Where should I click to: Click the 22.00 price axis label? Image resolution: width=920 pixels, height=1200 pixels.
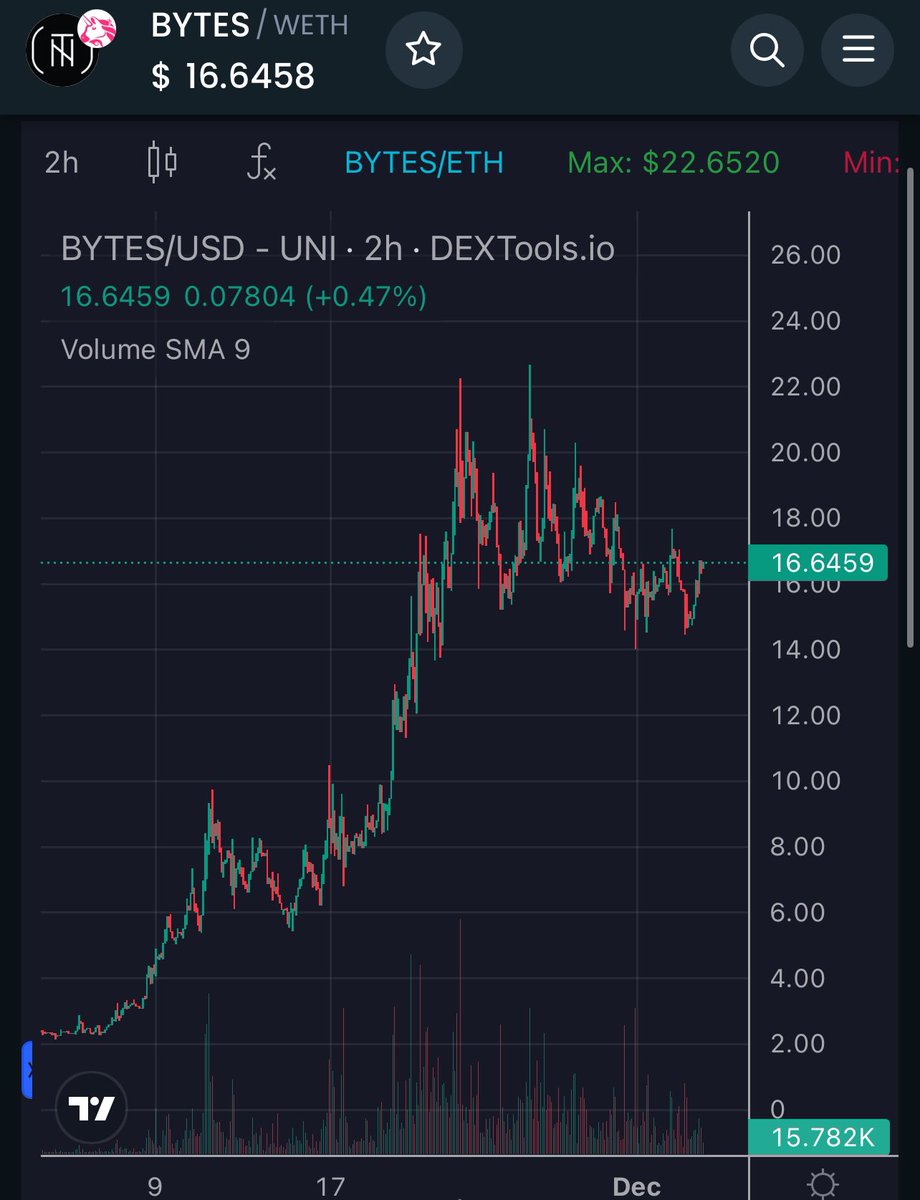(806, 386)
